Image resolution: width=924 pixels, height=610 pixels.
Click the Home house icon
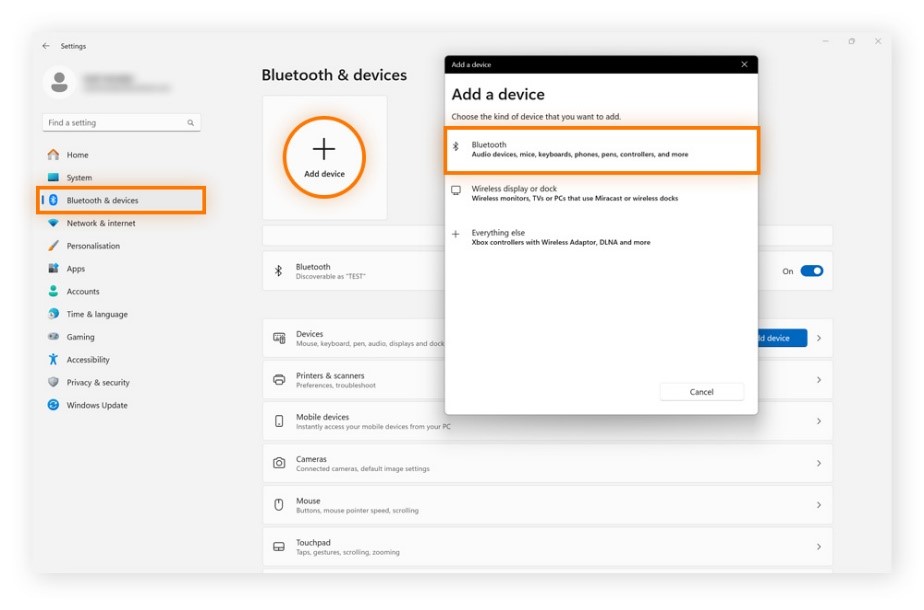(x=53, y=154)
